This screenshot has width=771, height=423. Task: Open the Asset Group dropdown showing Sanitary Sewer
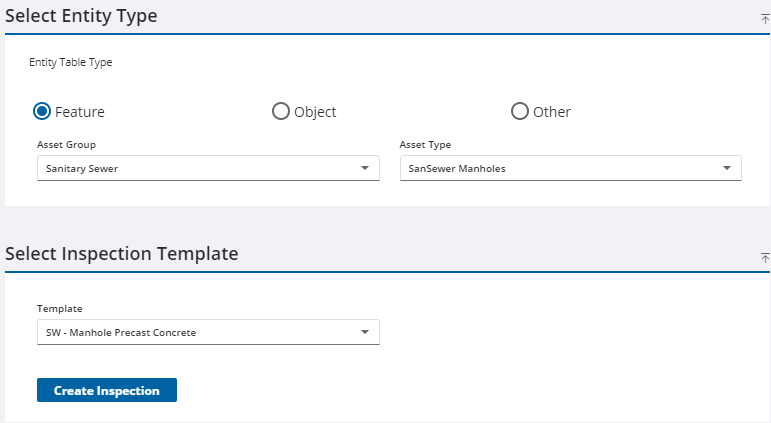[208, 168]
